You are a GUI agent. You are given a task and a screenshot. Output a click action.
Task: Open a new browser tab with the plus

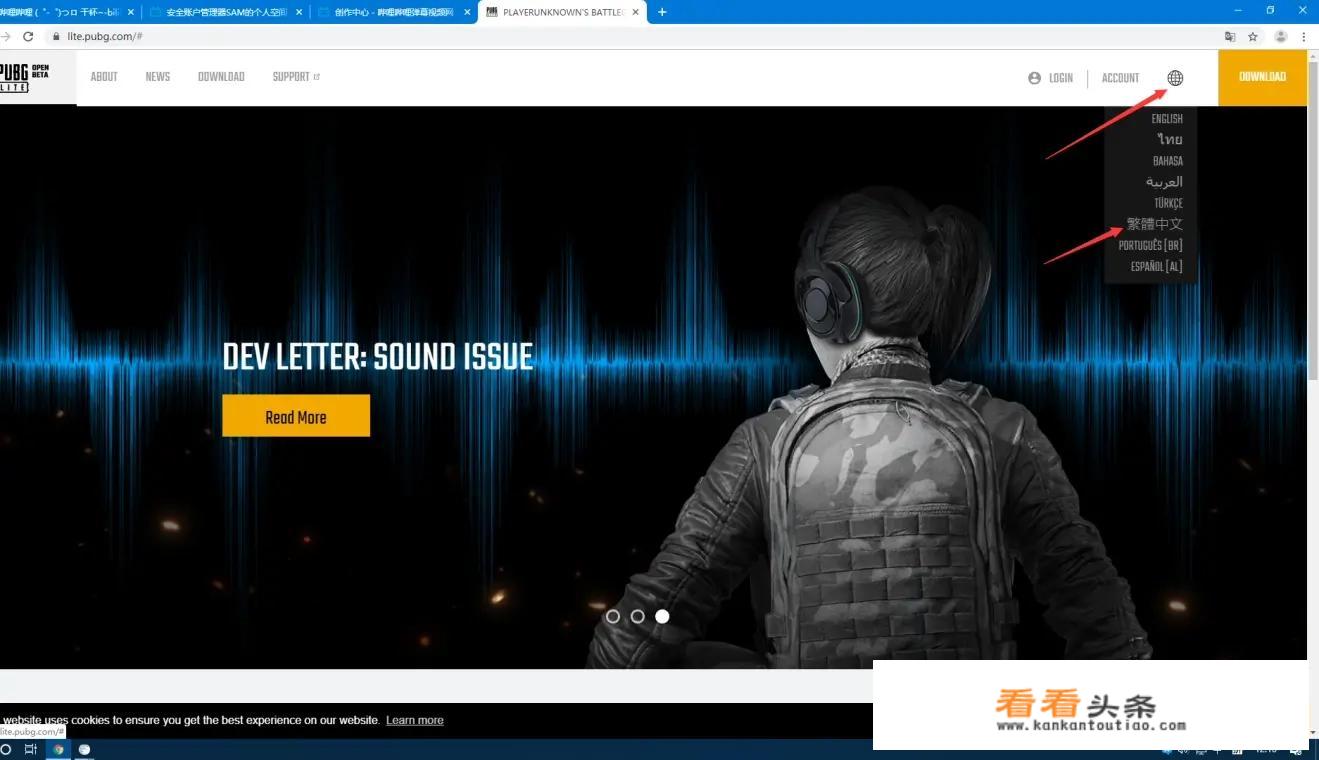click(662, 12)
